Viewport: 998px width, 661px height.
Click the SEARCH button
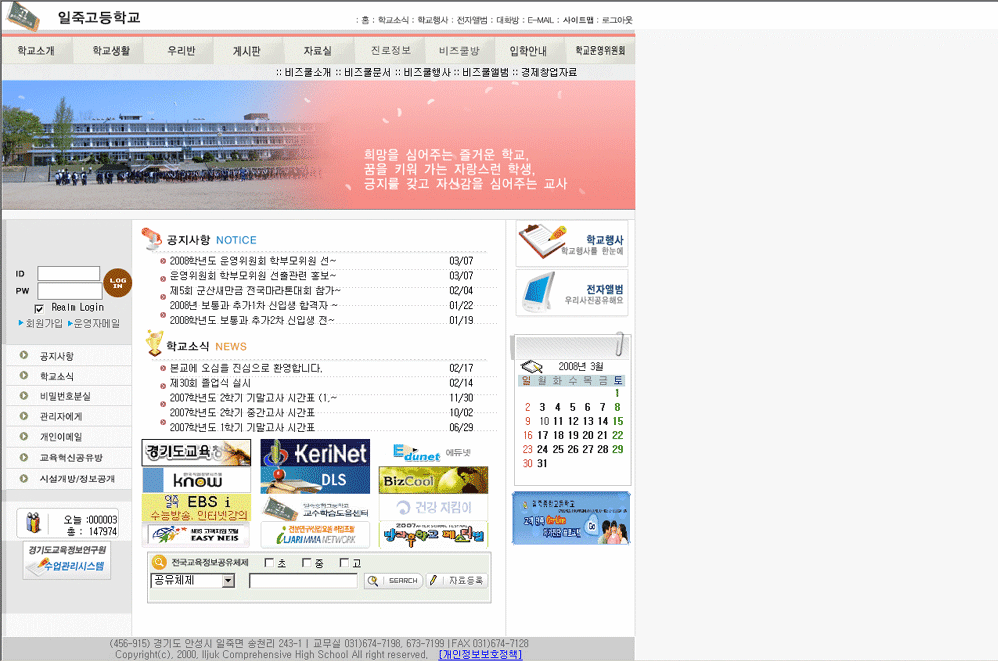[x=393, y=581]
